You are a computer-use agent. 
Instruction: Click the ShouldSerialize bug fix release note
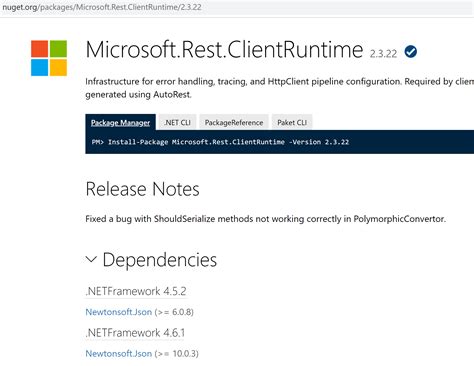[266, 219]
